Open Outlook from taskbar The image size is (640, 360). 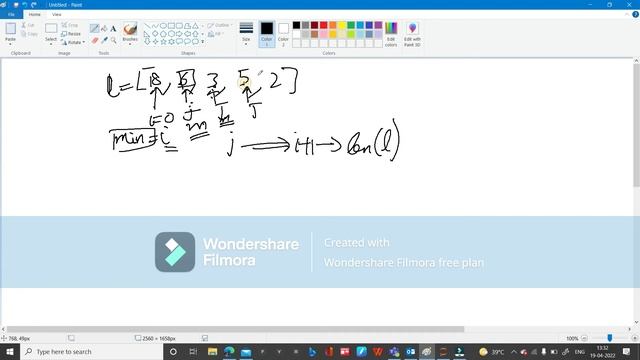(x=410, y=351)
